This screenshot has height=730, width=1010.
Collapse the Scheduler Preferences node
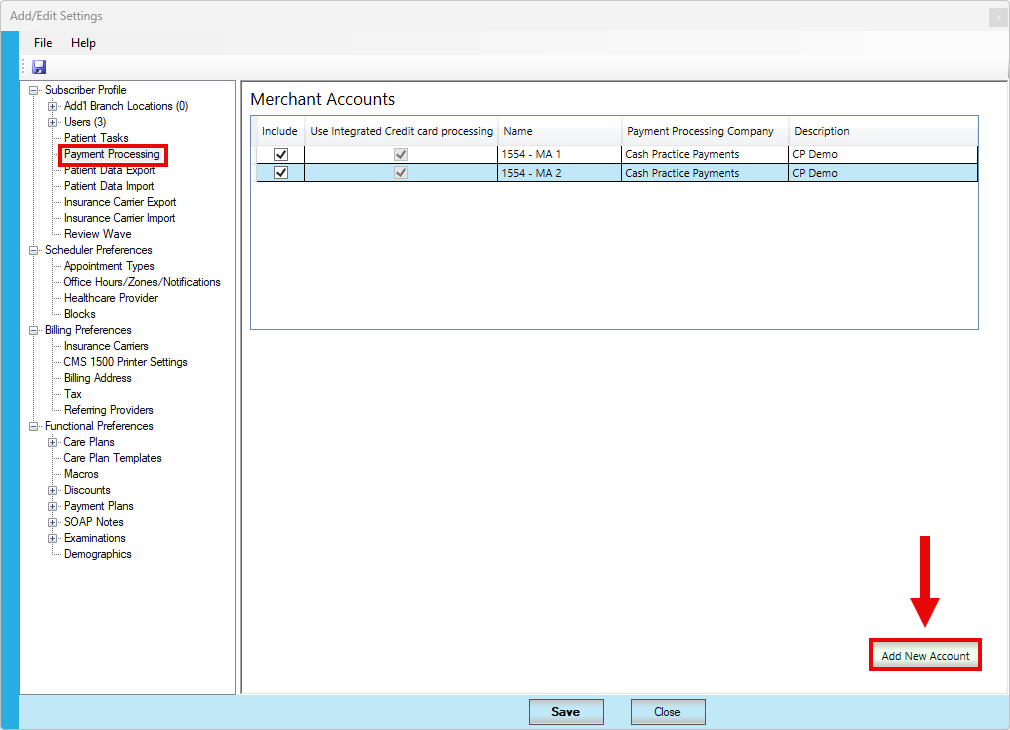33,250
